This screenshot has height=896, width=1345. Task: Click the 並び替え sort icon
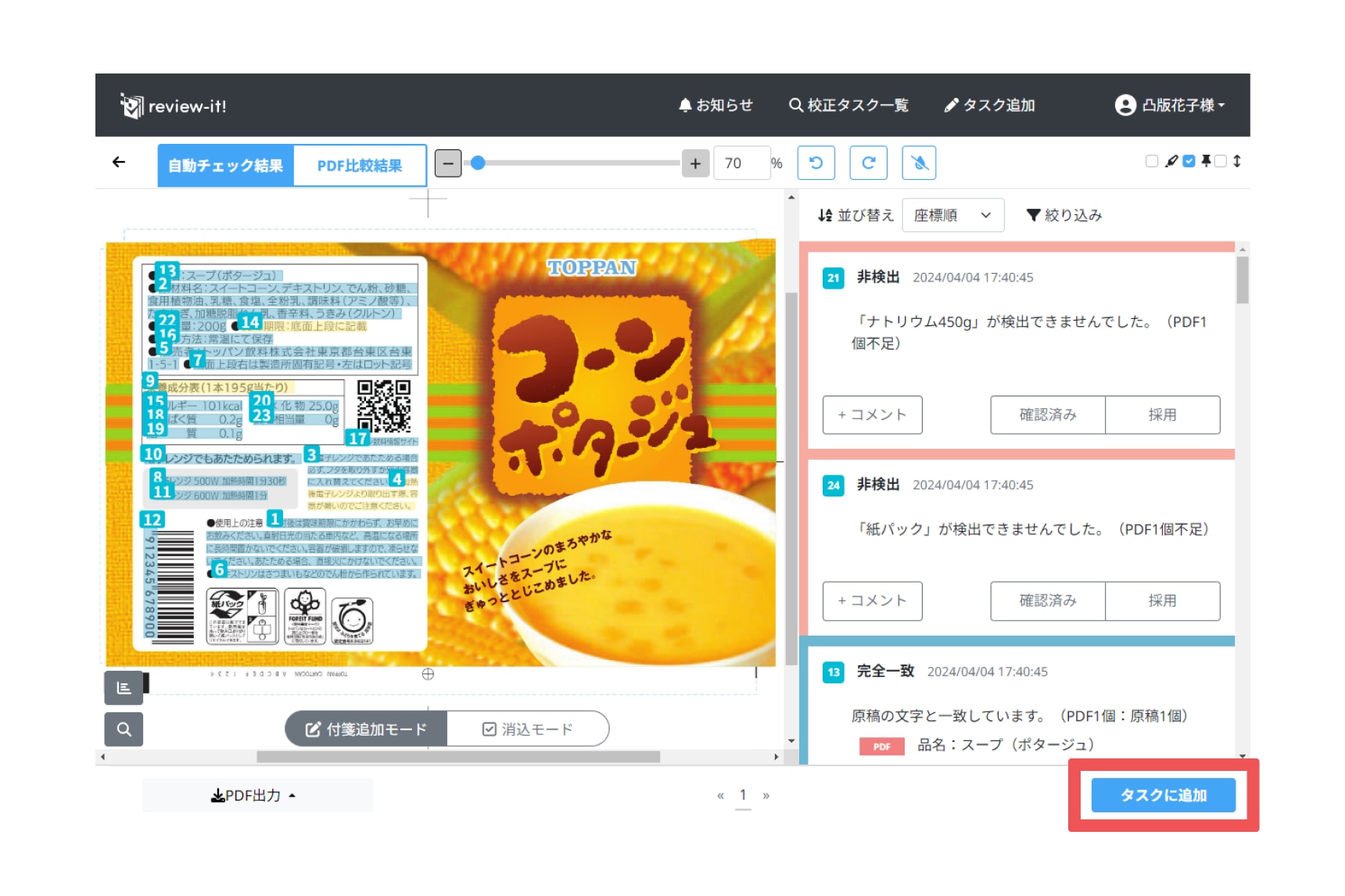(825, 215)
